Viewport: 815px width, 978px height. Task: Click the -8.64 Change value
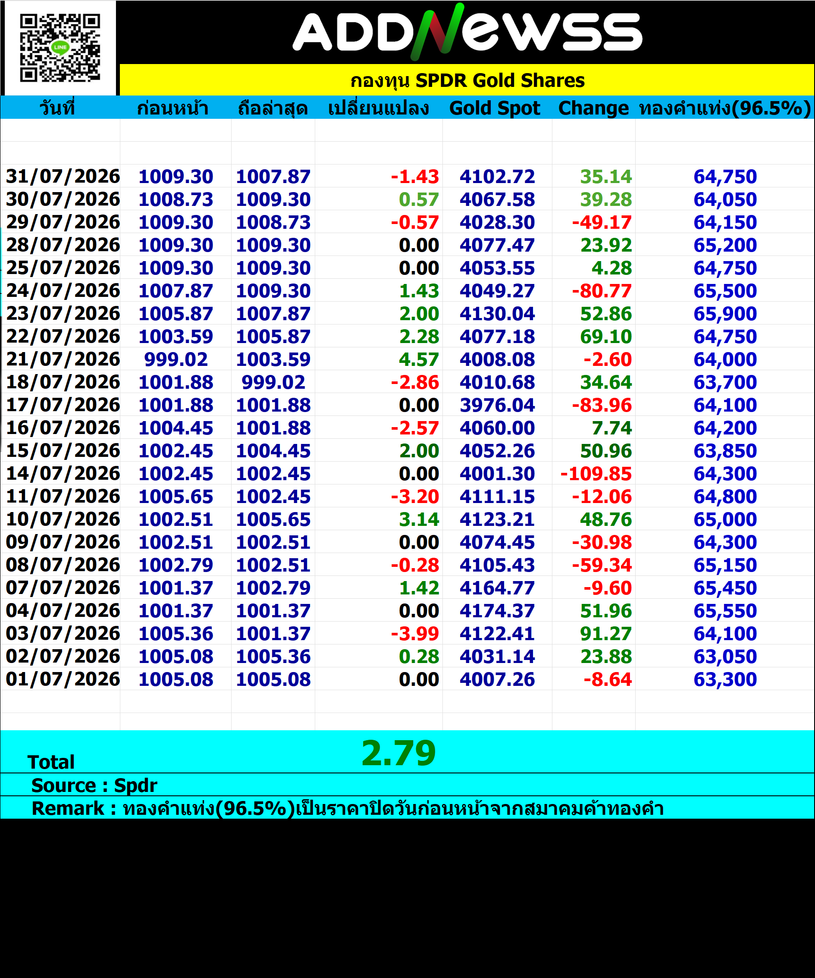click(x=607, y=679)
